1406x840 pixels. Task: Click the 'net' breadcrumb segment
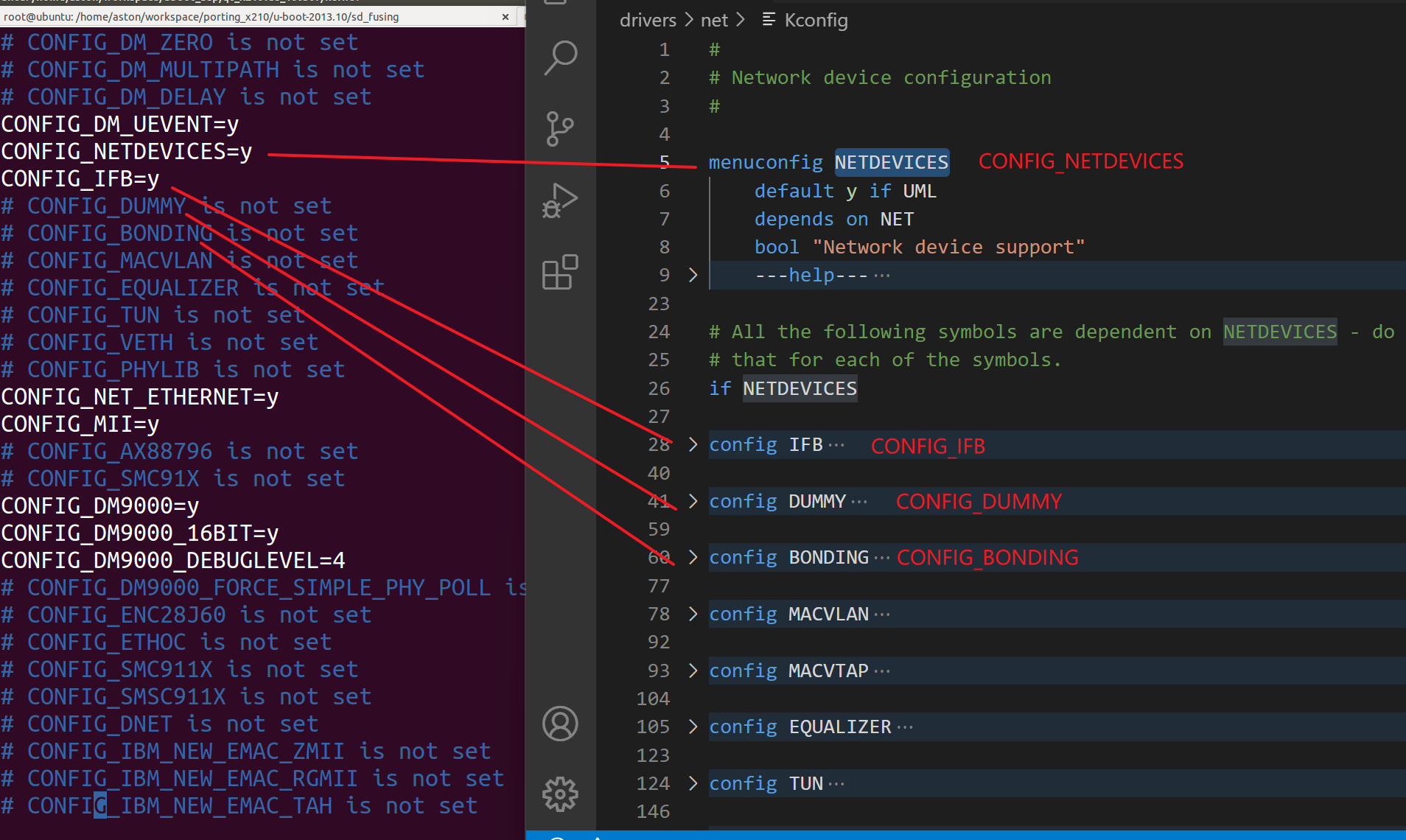tap(714, 20)
